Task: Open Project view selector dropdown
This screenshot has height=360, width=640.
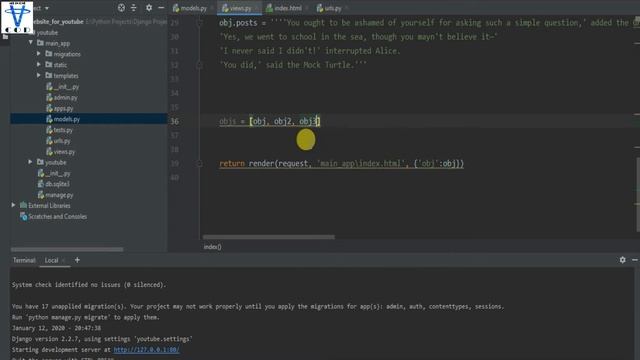Action: click(x=47, y=8)
